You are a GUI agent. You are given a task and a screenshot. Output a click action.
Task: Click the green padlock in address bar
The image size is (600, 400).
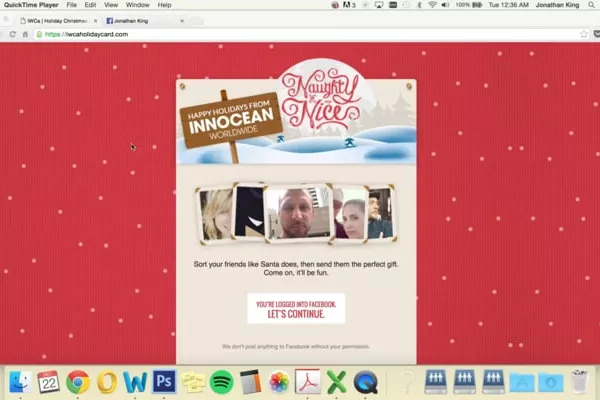(x=39, y=34)
